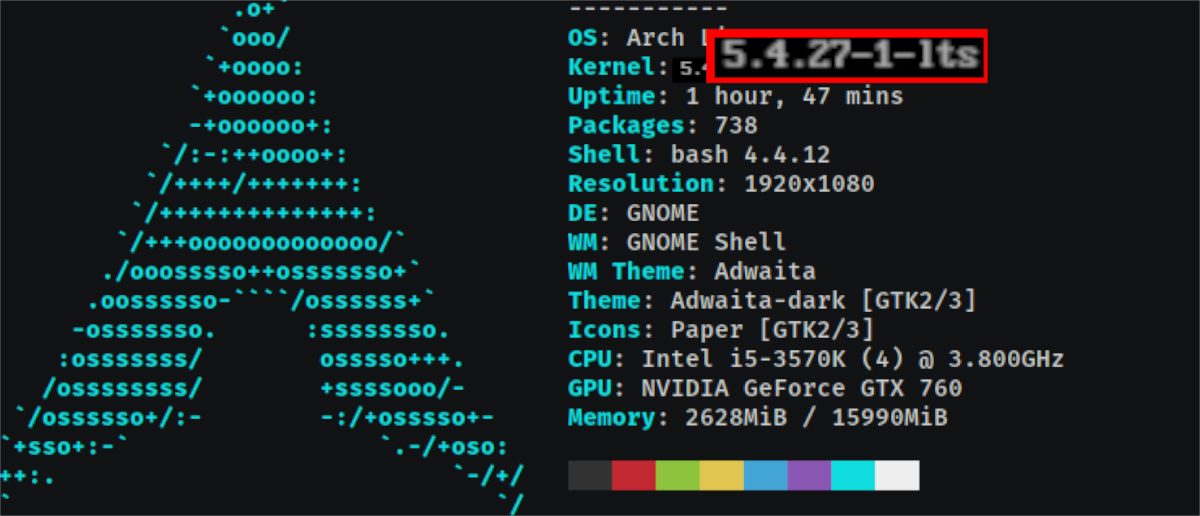The image size is (1200, 516).
Task: Click the green color swatch
Action: (x=678, y=475)
